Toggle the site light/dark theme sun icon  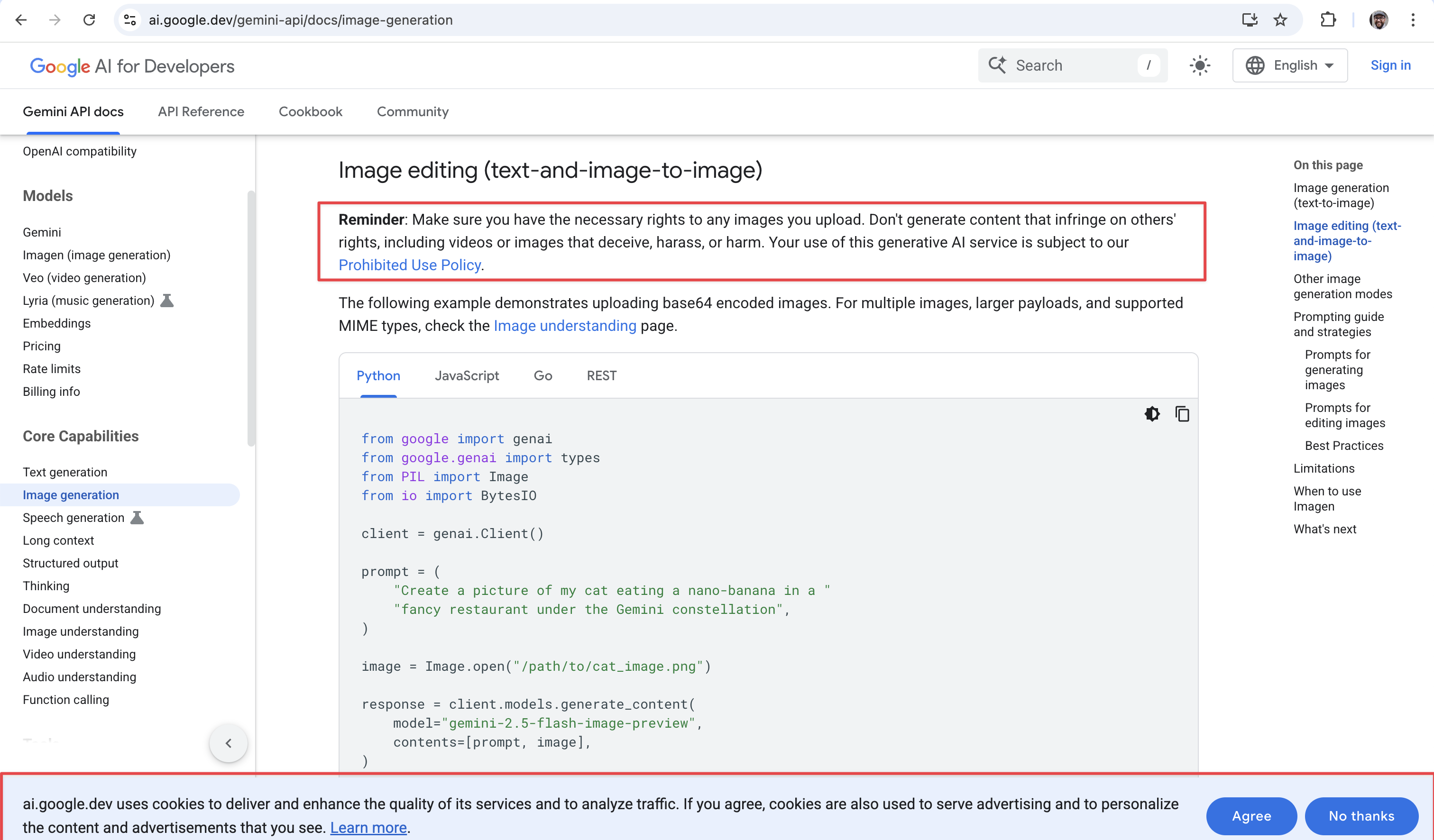1200,65
